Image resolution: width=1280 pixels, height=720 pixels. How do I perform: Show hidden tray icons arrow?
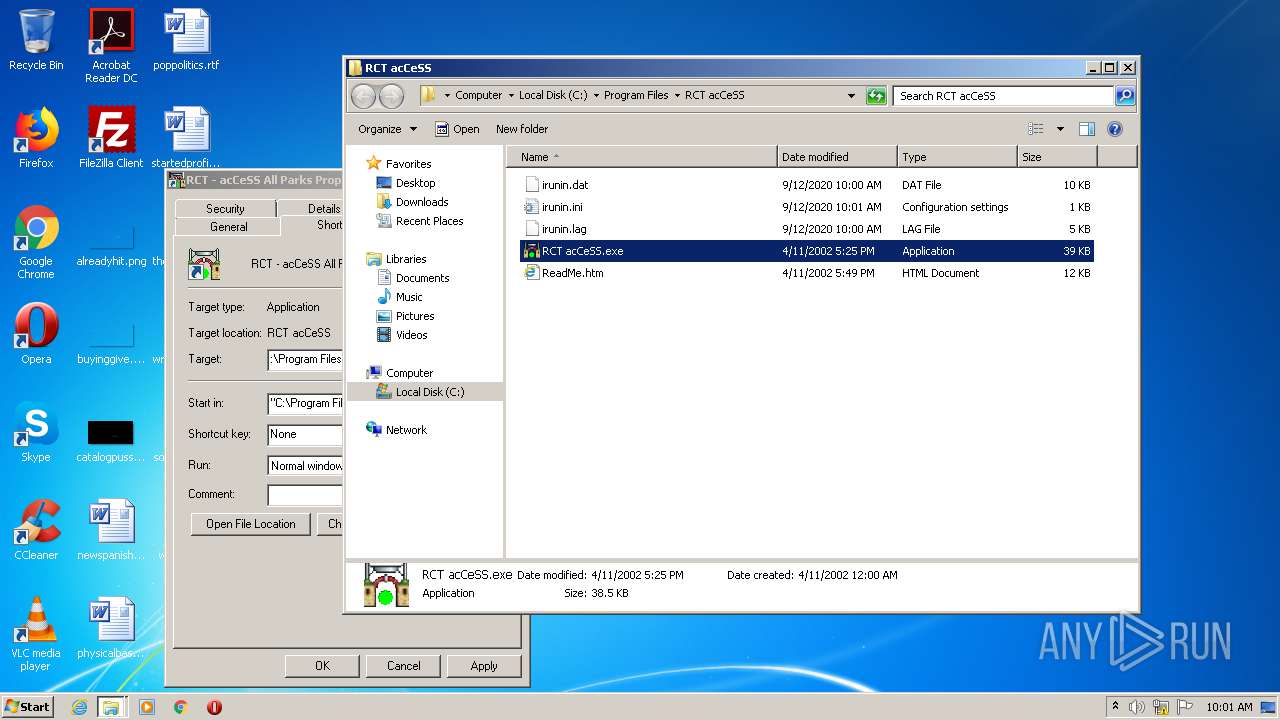click(1115, 707)
